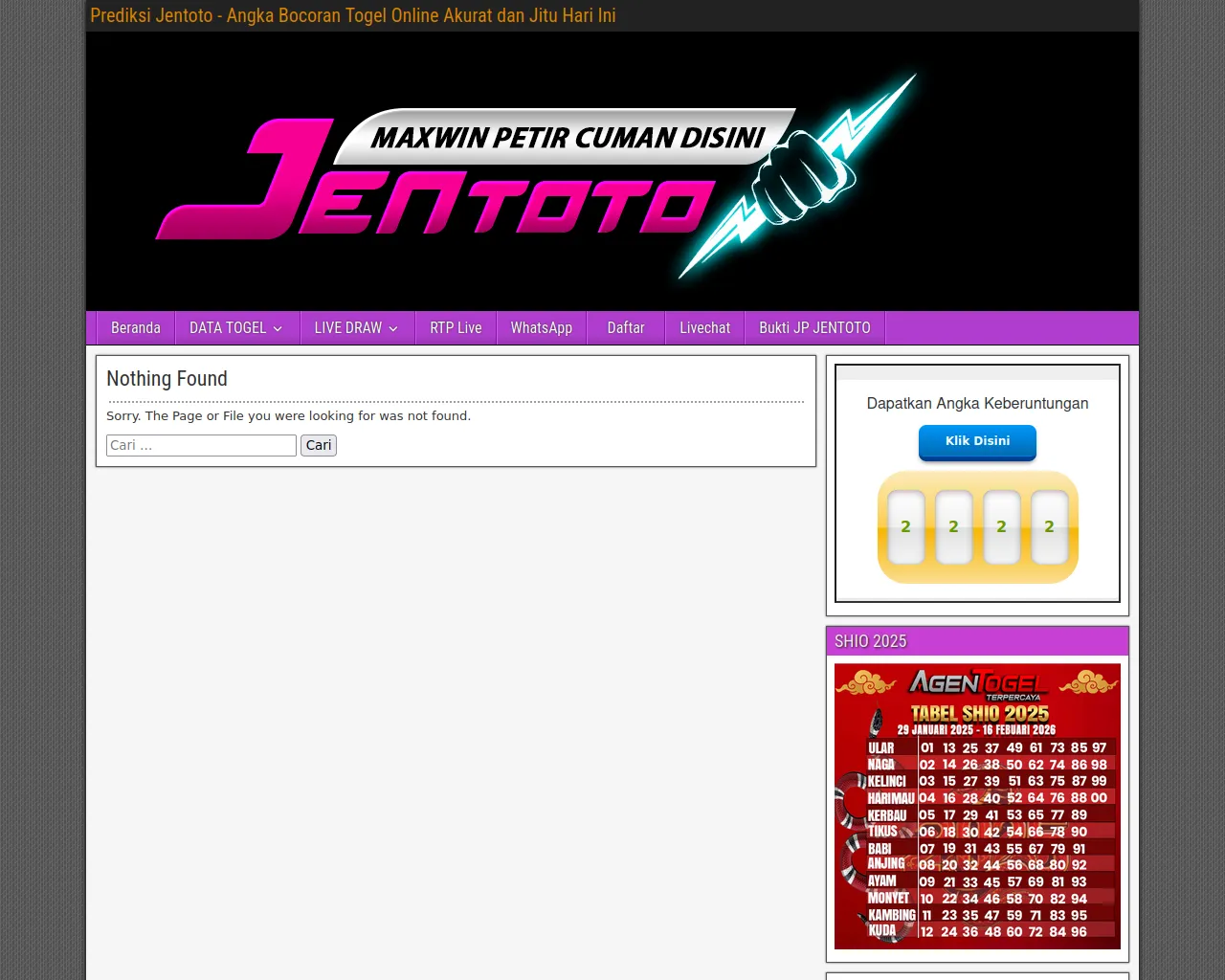1225x980 pixels.
Task: View Bukti JP JENTOTO page
Action: (x=814, y=327)
